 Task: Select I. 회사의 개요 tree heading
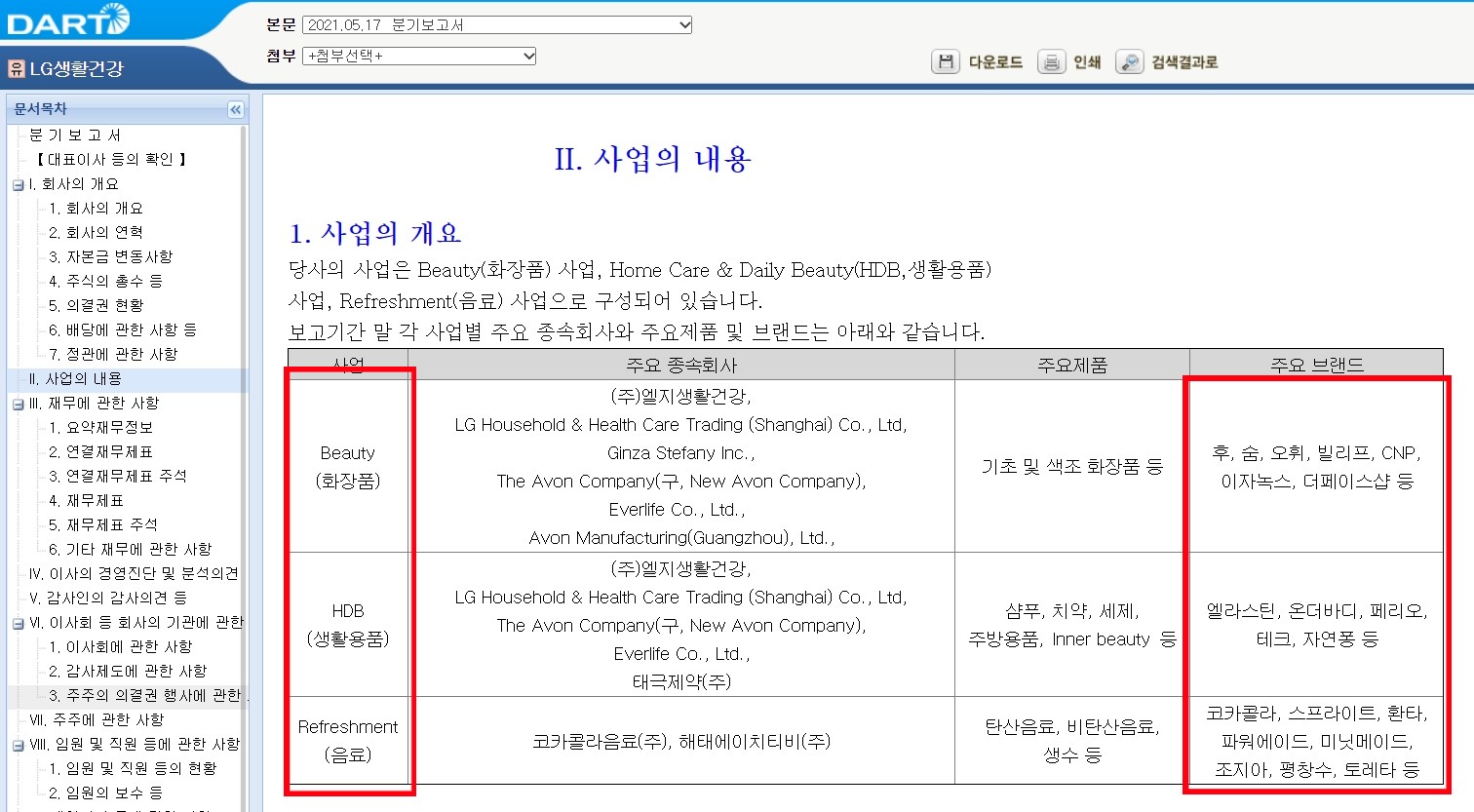(74, 183)
